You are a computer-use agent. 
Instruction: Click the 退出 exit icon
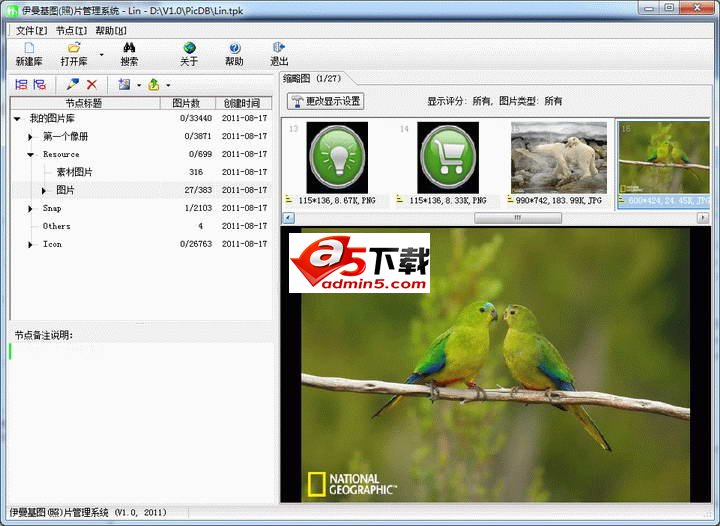[x=279, y=47]
